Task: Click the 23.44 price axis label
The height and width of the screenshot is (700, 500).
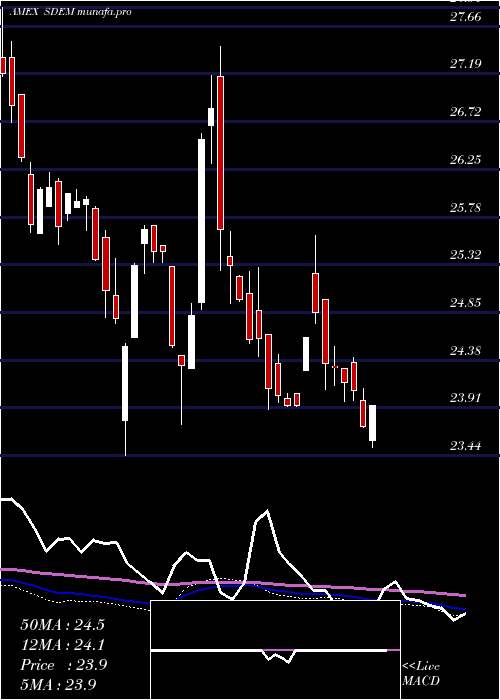Action: pos(466,446)
